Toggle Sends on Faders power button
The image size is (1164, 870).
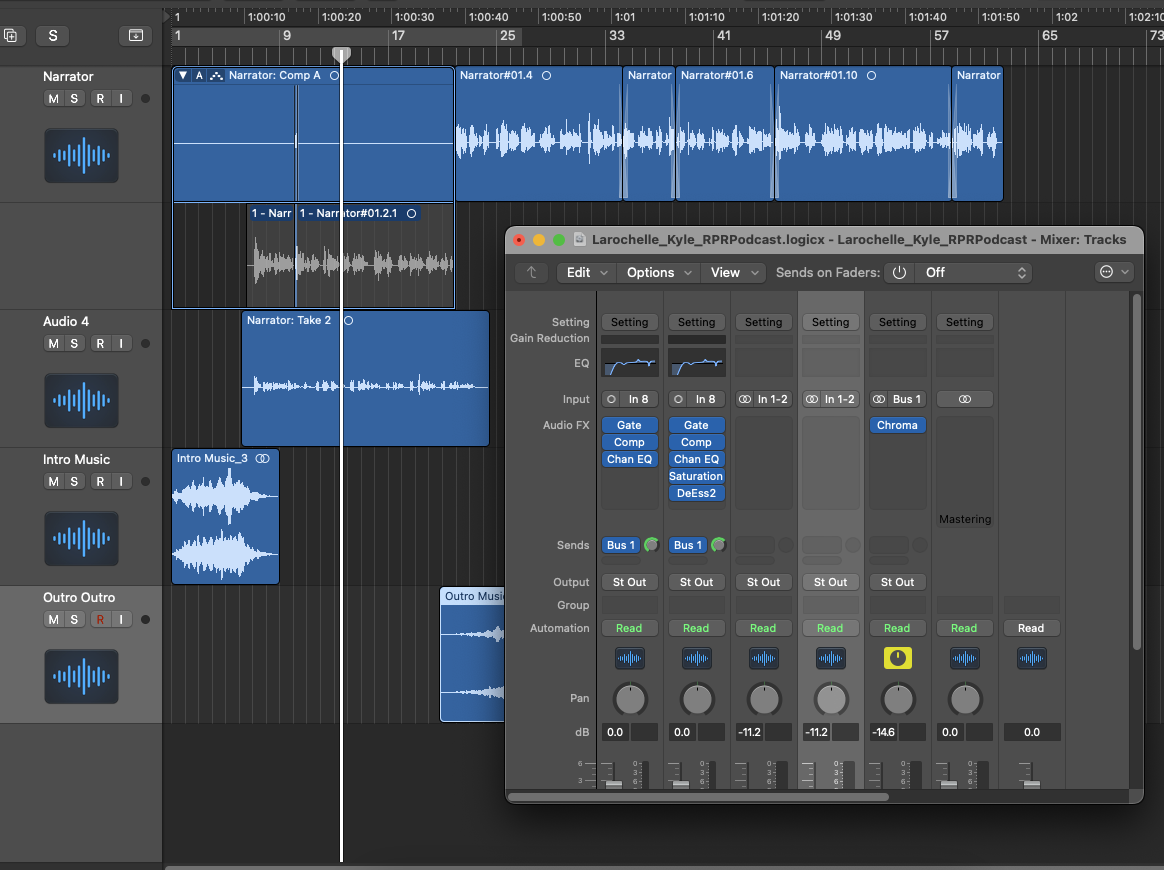point(899,272)
